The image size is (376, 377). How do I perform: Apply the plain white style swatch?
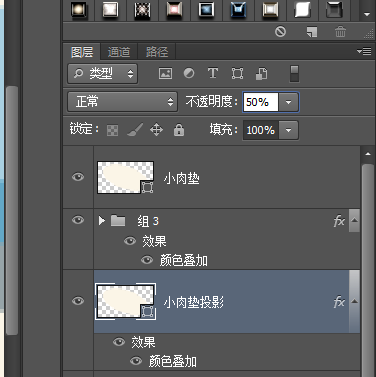click(x=302, y=10)
